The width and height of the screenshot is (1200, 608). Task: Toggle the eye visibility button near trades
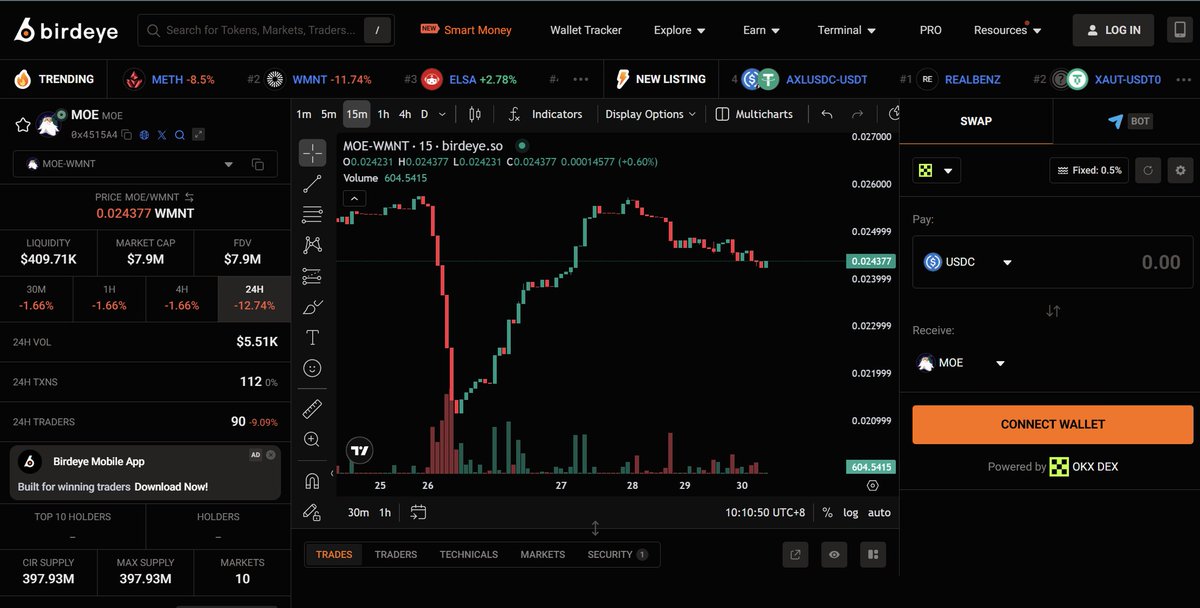point(834,554)
